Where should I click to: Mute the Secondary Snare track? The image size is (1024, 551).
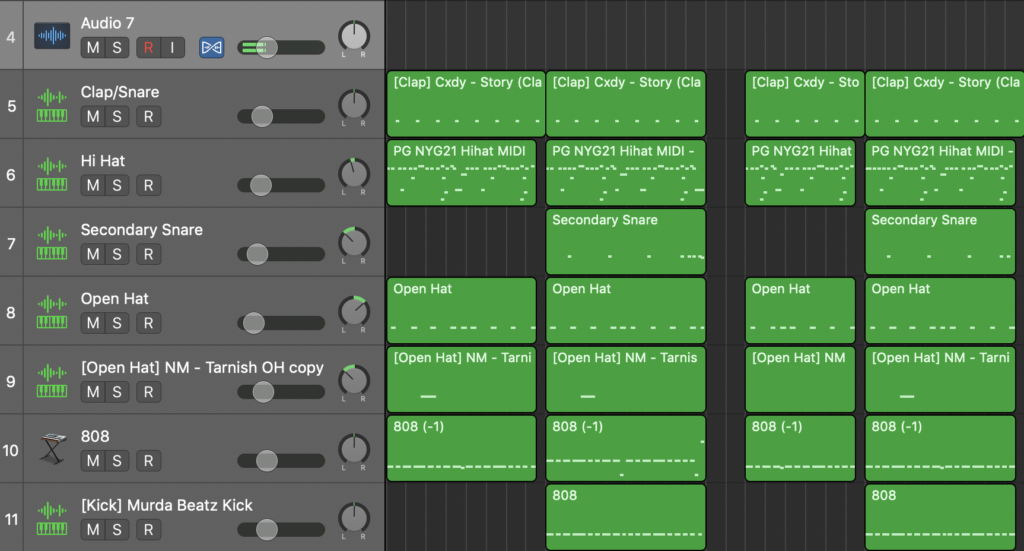coord(93,255)
